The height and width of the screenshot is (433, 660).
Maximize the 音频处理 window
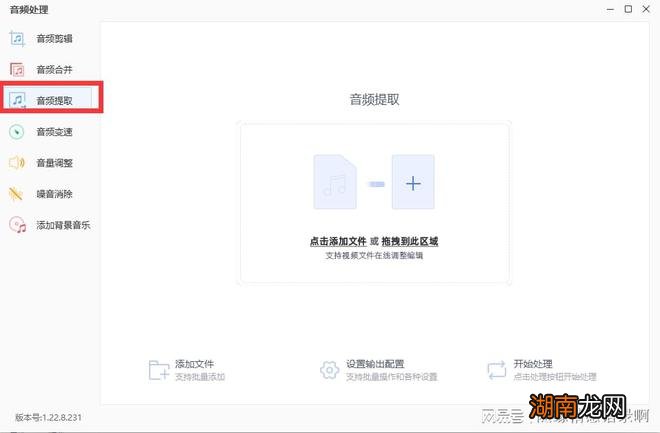(628, 9)
